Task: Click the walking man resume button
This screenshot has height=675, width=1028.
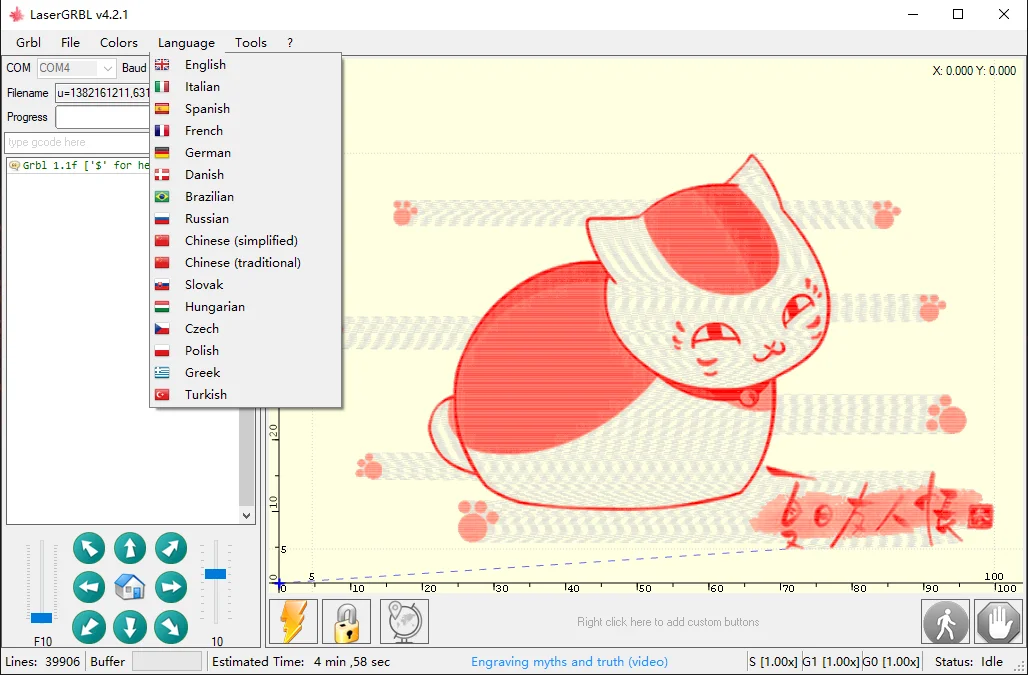Action: [945, 622]
